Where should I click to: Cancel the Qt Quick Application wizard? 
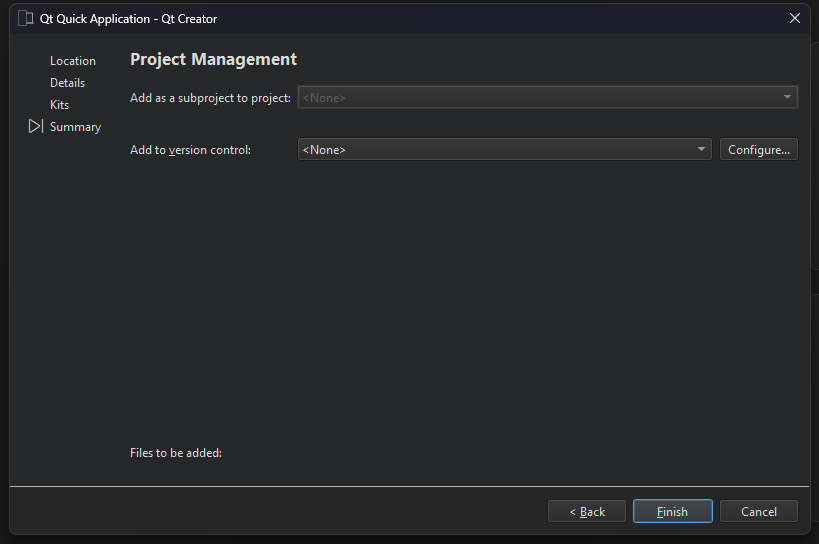click(758, 511)
